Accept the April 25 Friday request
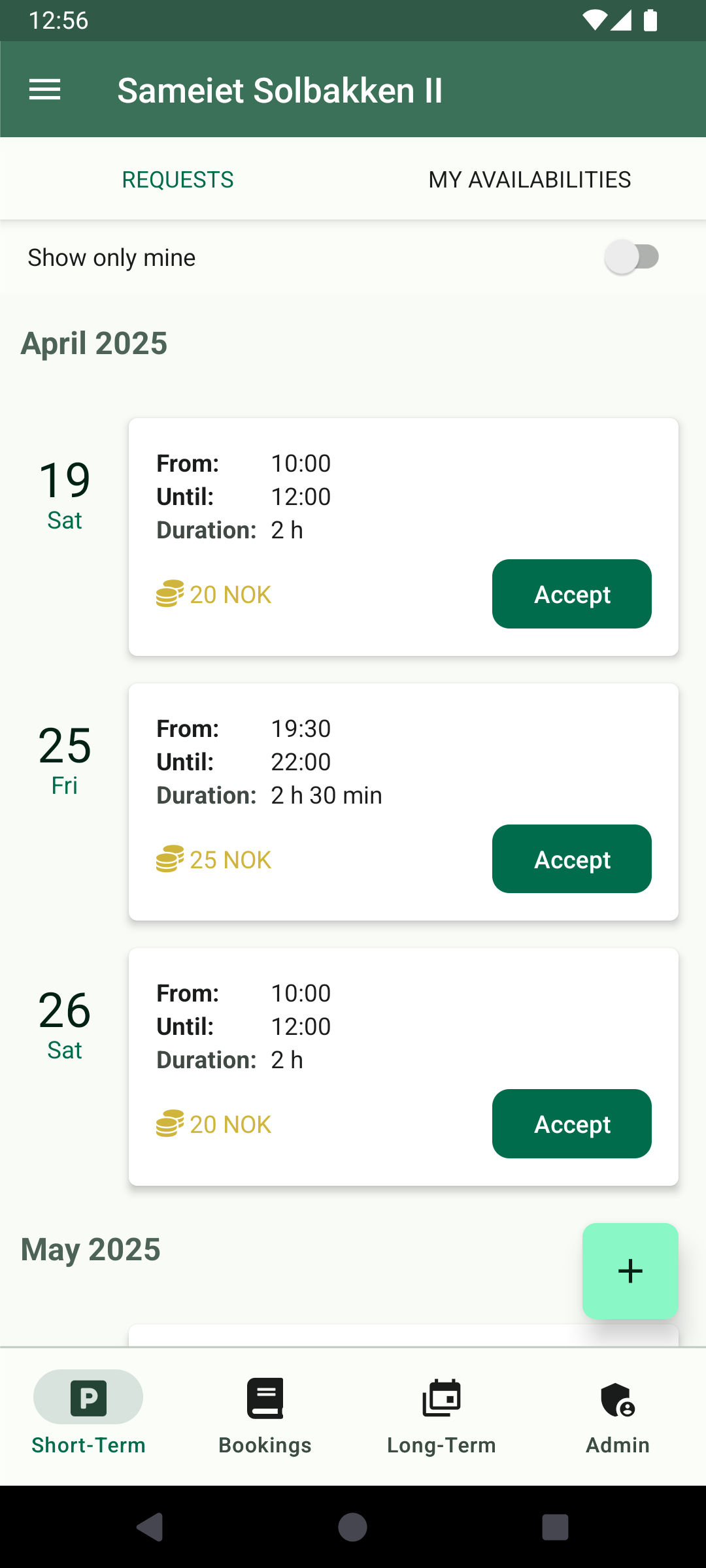Image resolution: width=706 pixels, height=1568 pixels. point(571,859)
